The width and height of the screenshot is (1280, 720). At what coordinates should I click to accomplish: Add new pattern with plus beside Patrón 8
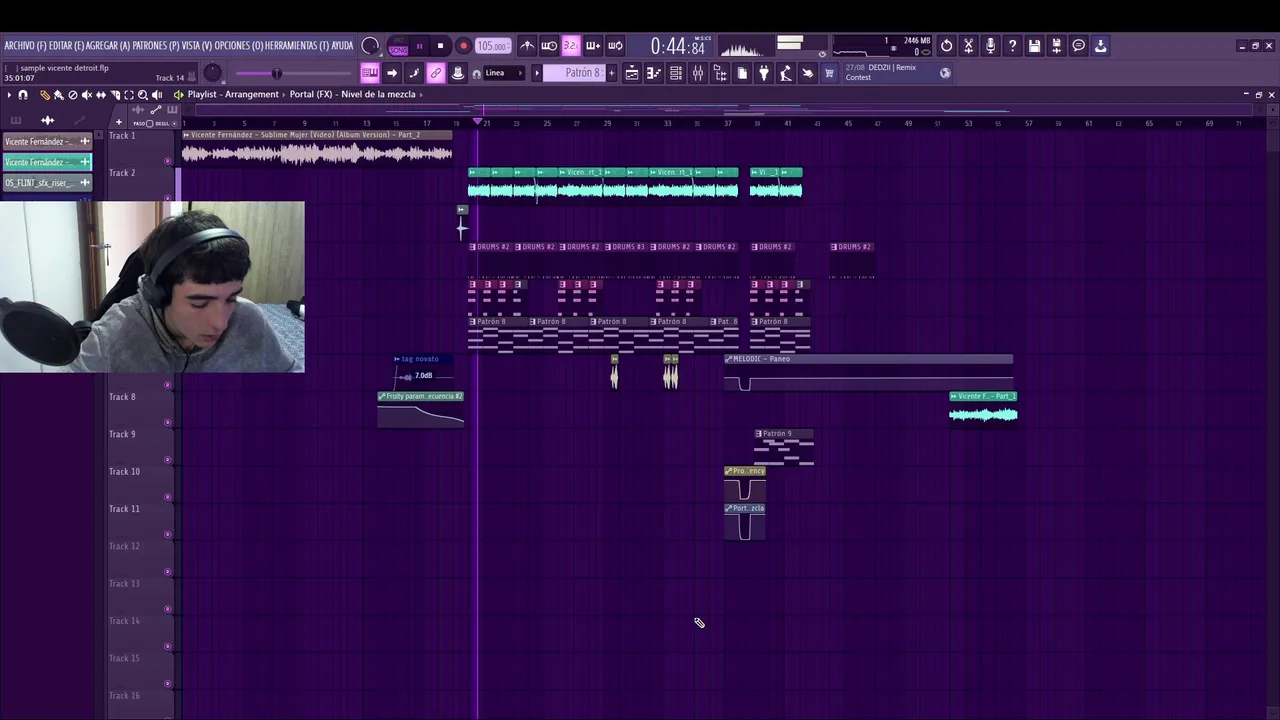point(612,73)
